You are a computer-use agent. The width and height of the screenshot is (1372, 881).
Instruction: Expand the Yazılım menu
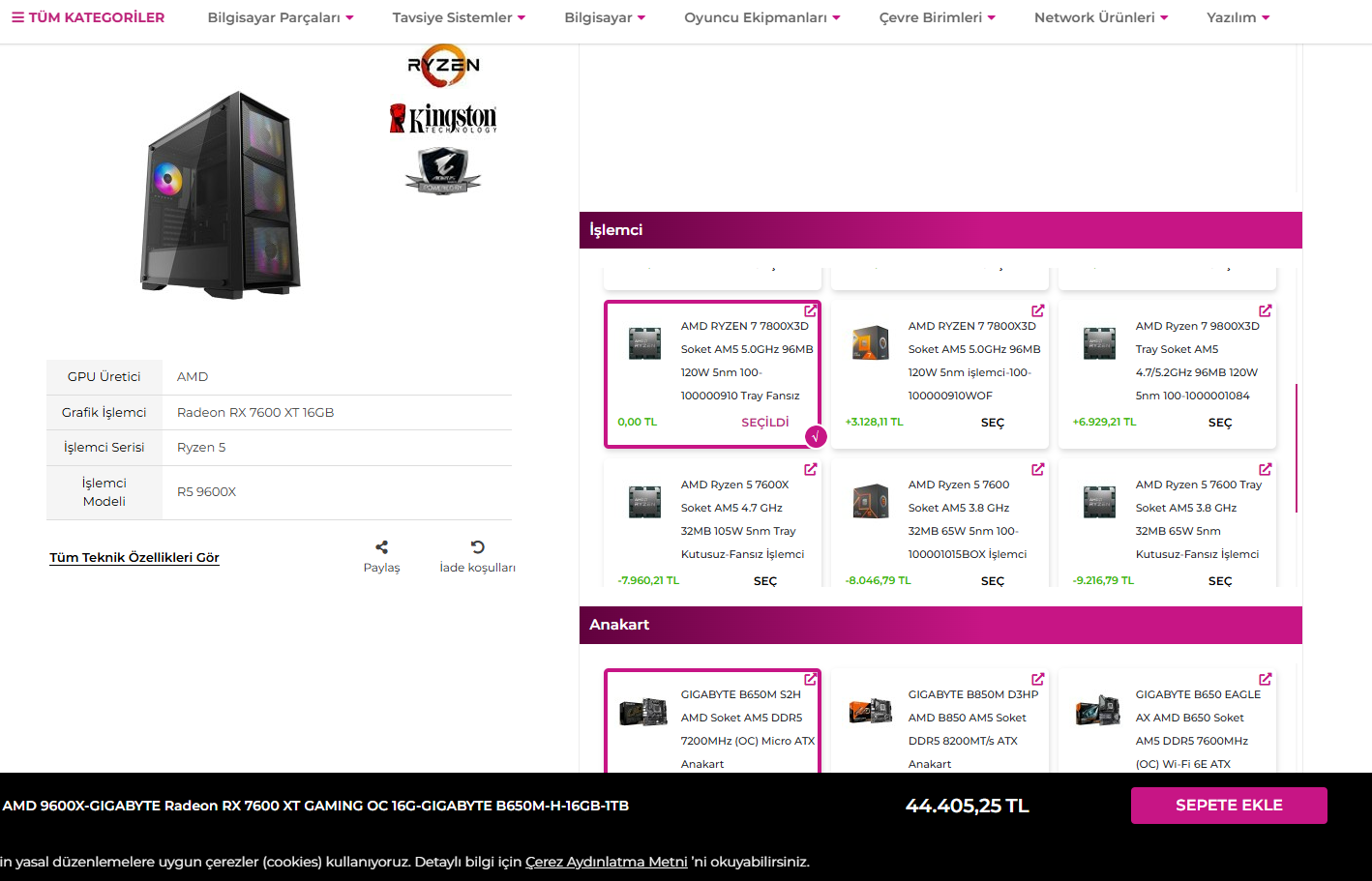click(1238, 17)
